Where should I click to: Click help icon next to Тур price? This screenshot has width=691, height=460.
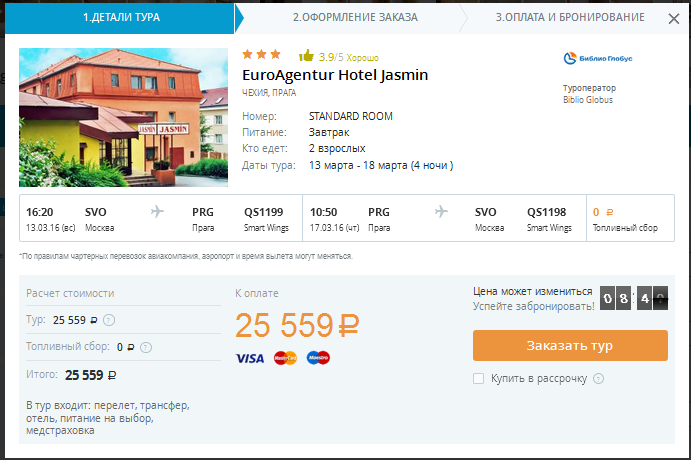[x=109, y=320]
